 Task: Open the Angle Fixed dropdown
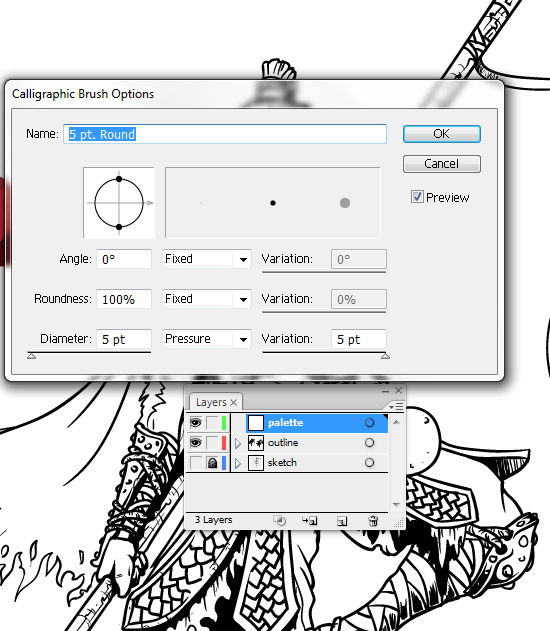[207, 259]
